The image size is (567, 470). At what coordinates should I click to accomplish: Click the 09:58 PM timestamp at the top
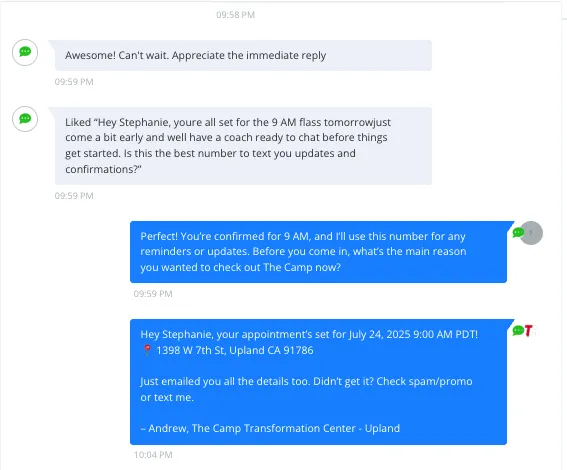235,15
